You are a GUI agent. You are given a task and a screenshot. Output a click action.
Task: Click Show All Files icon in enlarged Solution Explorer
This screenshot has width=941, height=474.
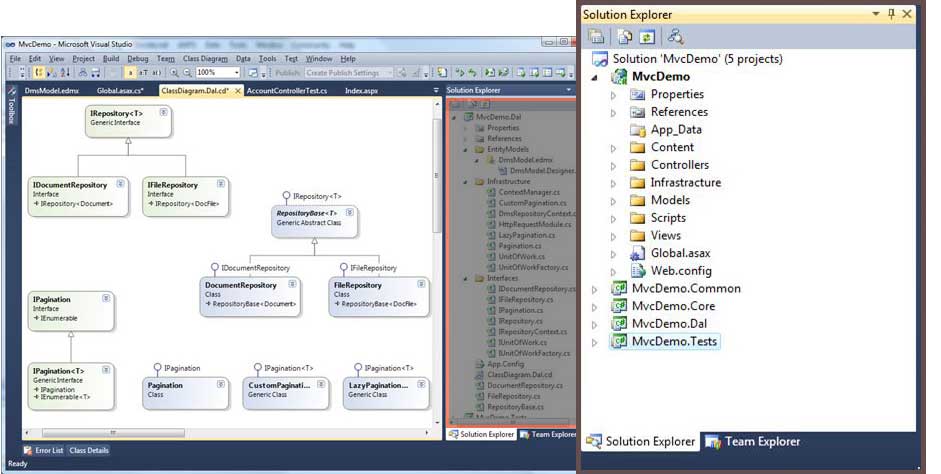[x=625, y=37]
